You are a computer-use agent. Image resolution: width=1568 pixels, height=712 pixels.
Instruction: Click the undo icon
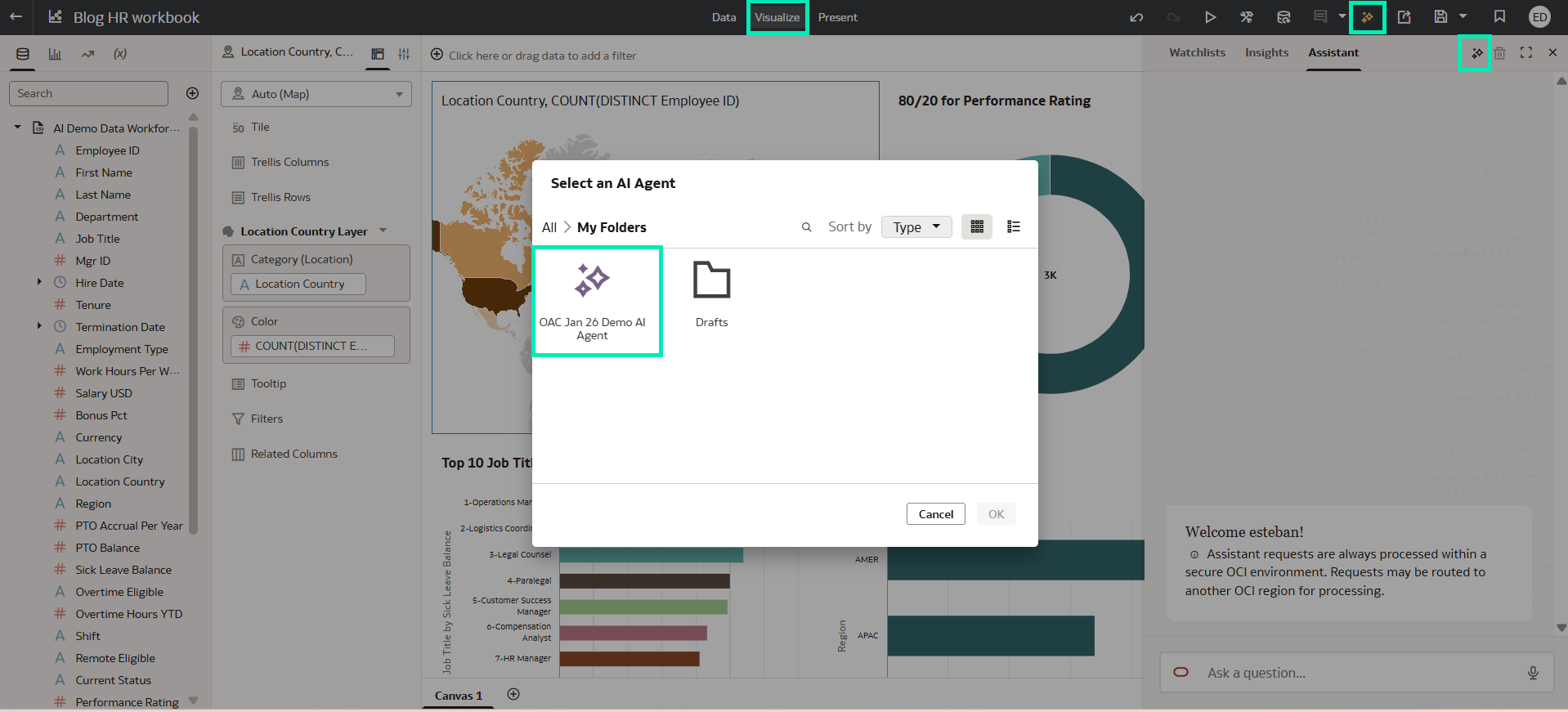click(1136, 17)
